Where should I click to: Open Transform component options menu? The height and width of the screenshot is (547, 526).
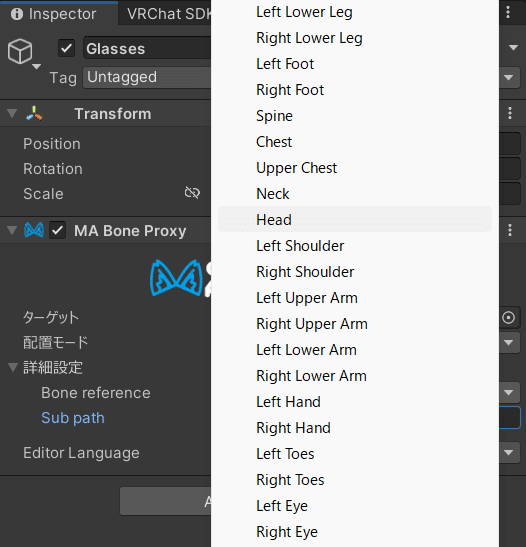510,113
